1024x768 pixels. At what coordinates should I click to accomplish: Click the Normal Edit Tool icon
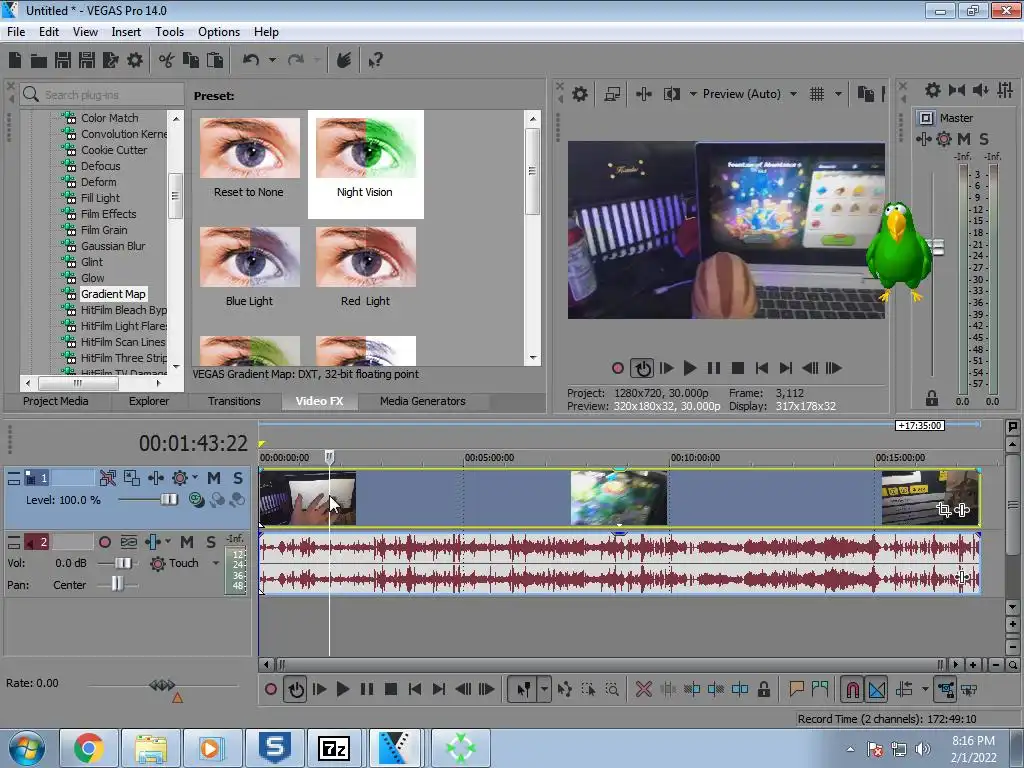tap(524, 689)
